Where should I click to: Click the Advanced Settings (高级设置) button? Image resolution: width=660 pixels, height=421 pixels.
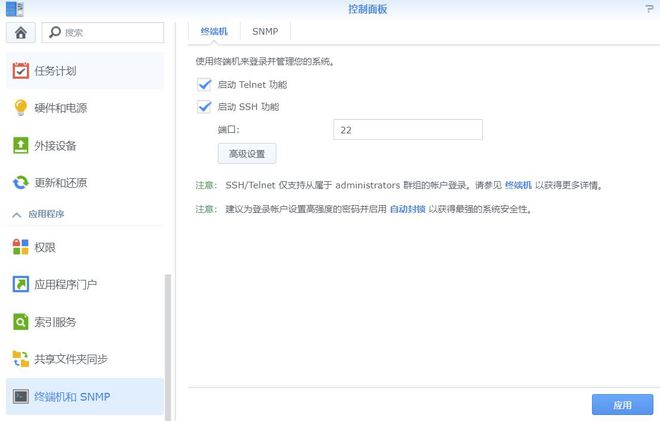point(246,154)
